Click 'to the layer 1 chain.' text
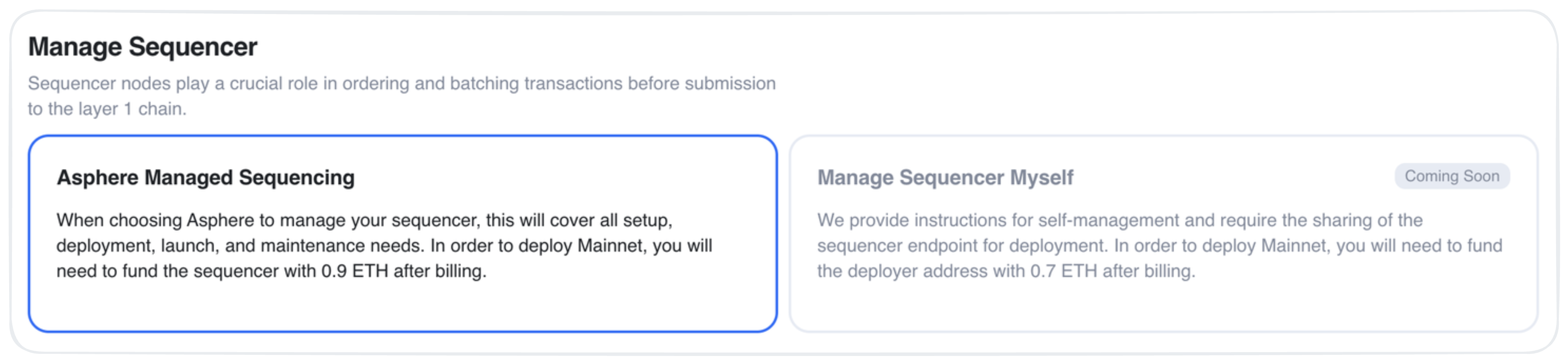 (x=107, y=109)
